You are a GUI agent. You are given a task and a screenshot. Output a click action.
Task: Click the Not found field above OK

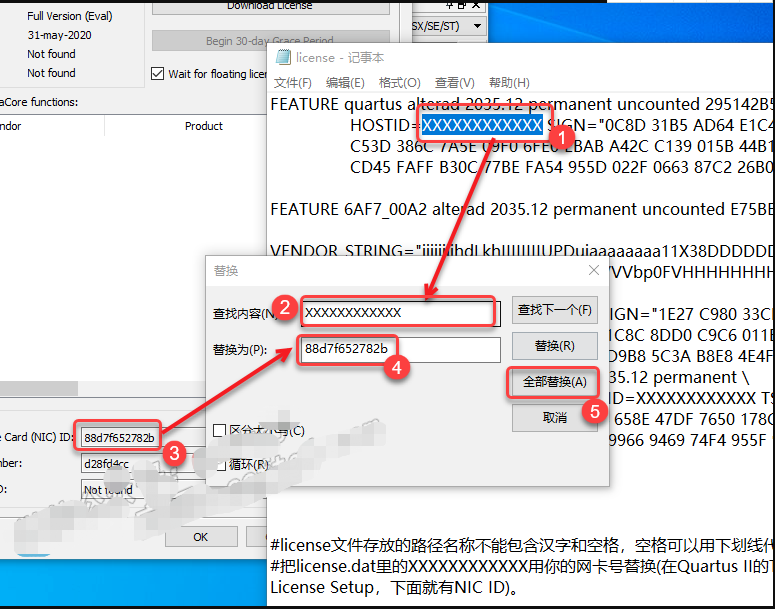pos(143,489)
